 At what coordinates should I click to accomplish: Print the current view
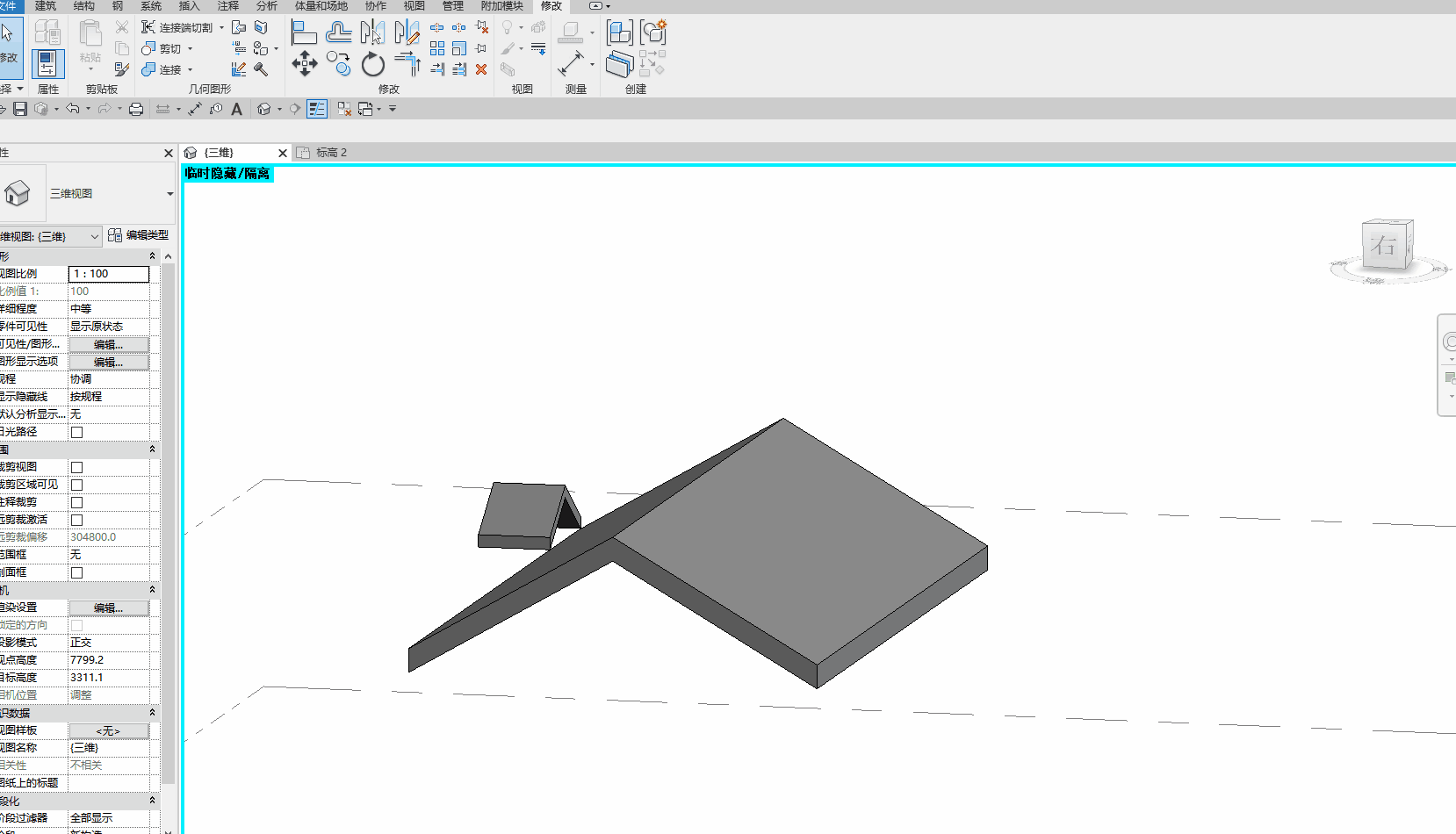(136, 109)
